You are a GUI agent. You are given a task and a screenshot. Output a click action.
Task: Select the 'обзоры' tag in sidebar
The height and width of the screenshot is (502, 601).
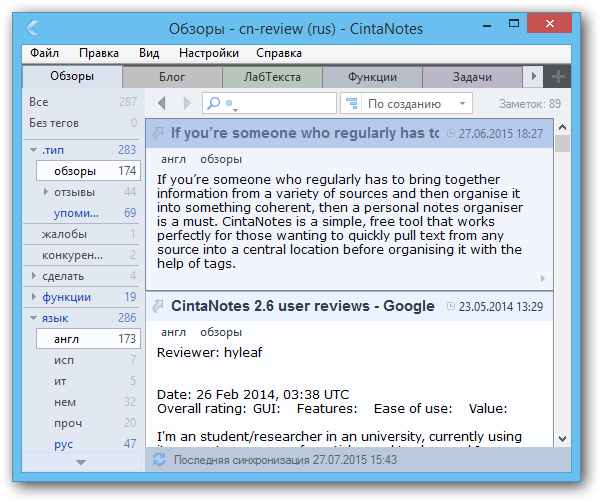(88, 171)
